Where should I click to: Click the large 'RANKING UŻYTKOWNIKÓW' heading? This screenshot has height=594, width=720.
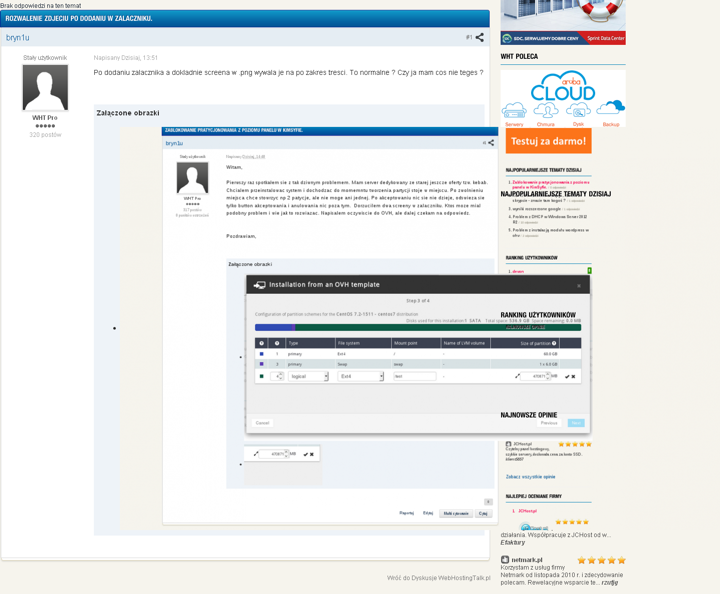(538, 315)
